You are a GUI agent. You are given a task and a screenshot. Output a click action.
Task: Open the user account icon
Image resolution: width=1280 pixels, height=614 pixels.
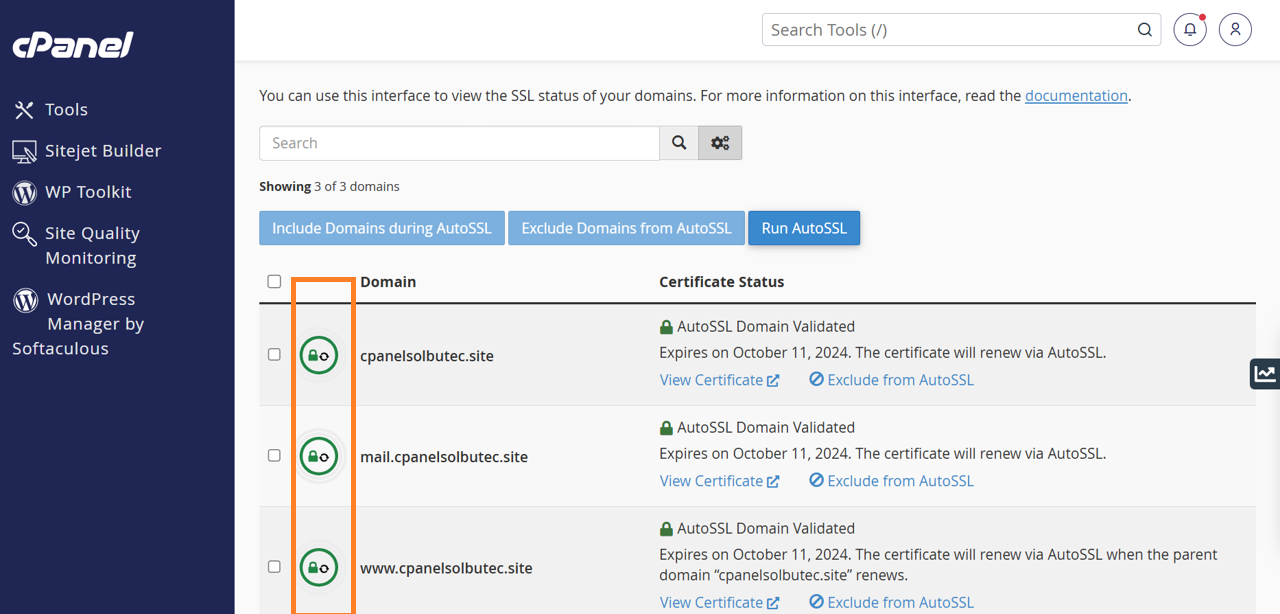click(1235, 30)
